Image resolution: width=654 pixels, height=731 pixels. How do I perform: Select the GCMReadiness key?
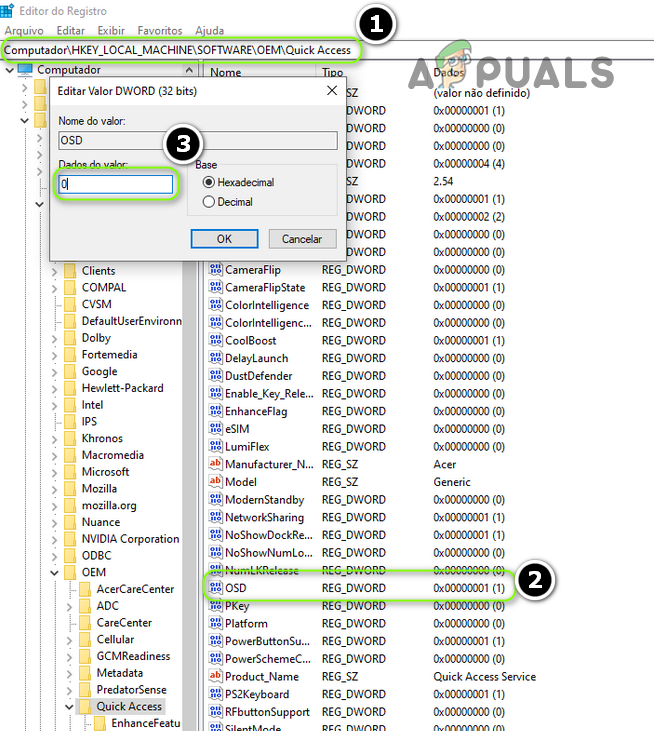coord(133,656)
